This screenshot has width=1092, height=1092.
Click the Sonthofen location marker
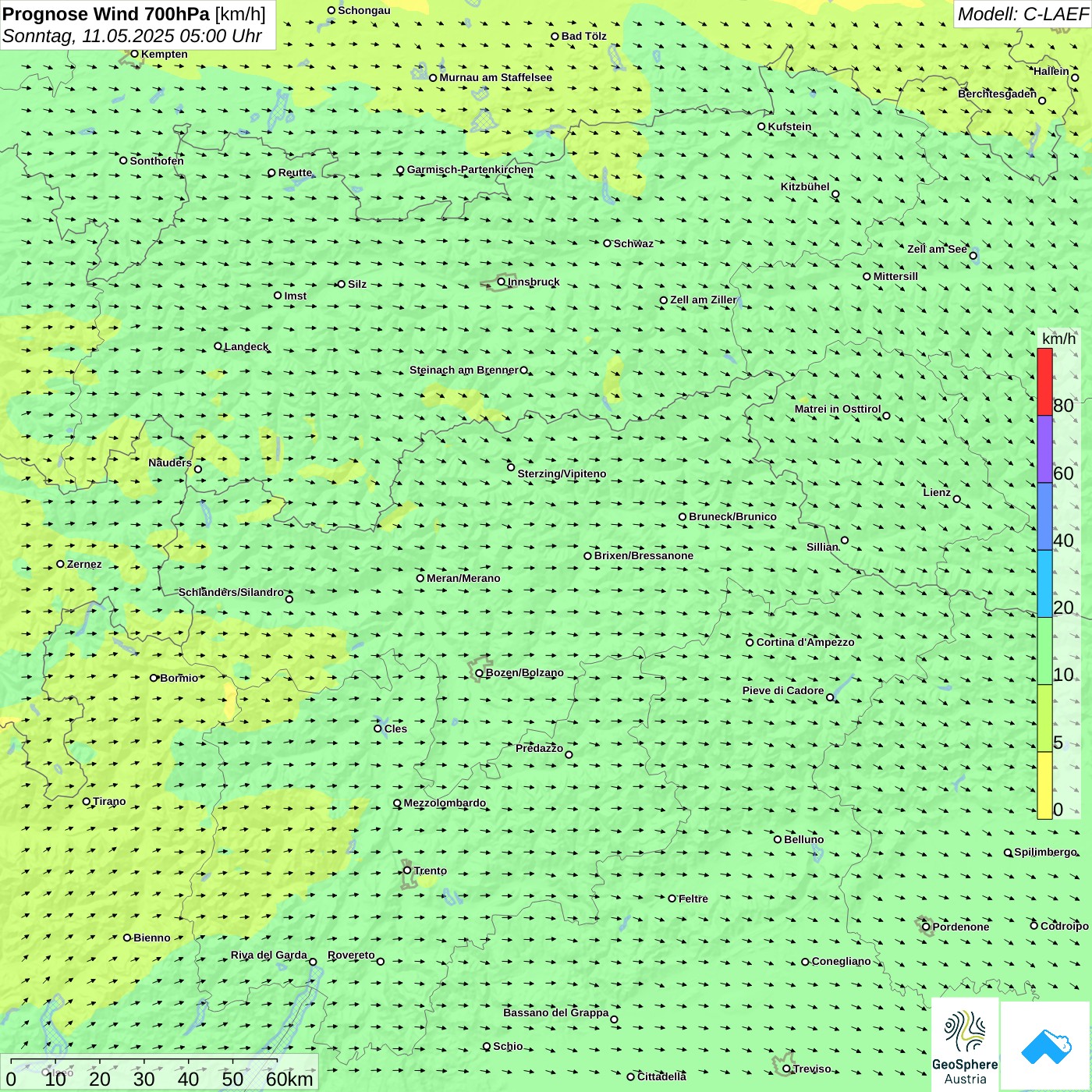tap(123, 161)
